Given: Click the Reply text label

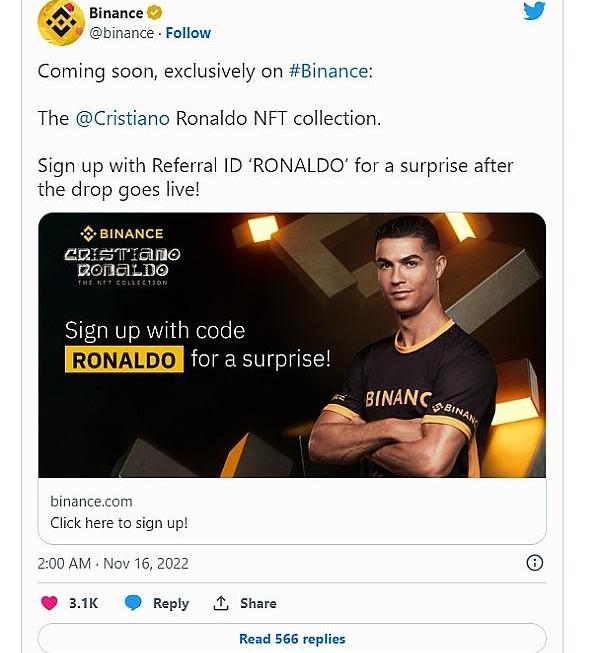Looking at the screenshot, I should click(170, 603).
